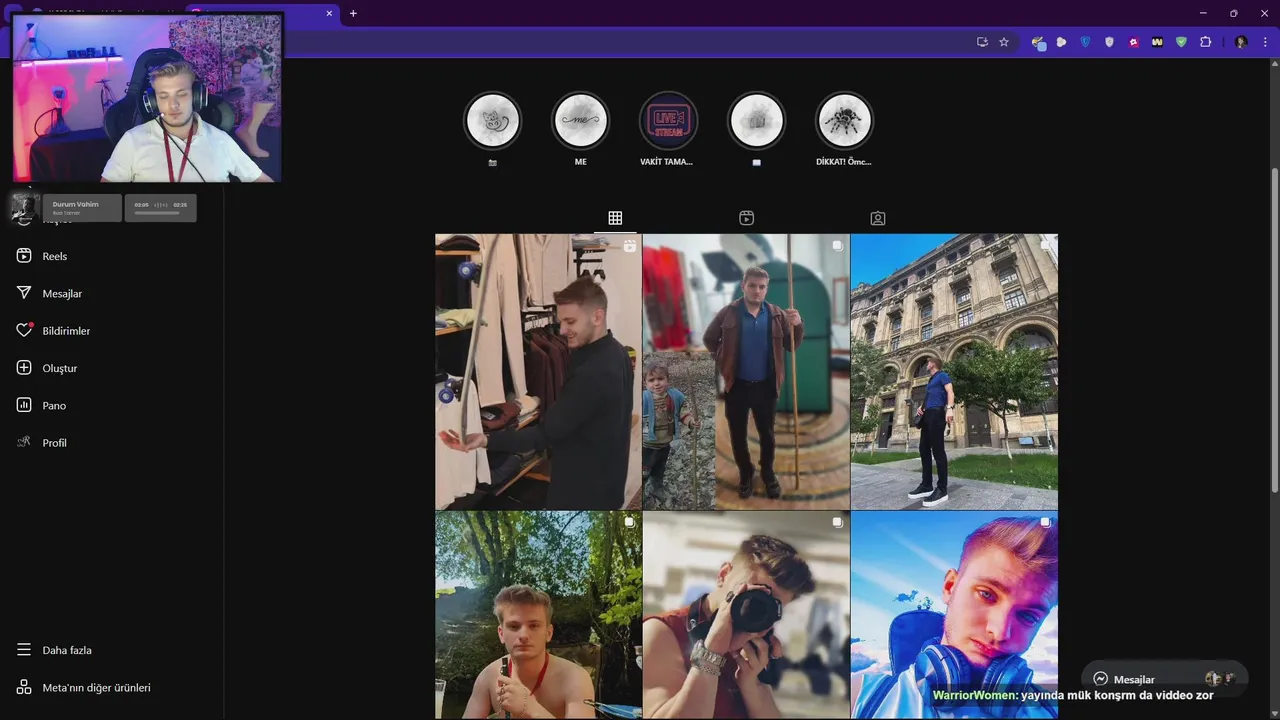Open the post of man by historic building

954,372
